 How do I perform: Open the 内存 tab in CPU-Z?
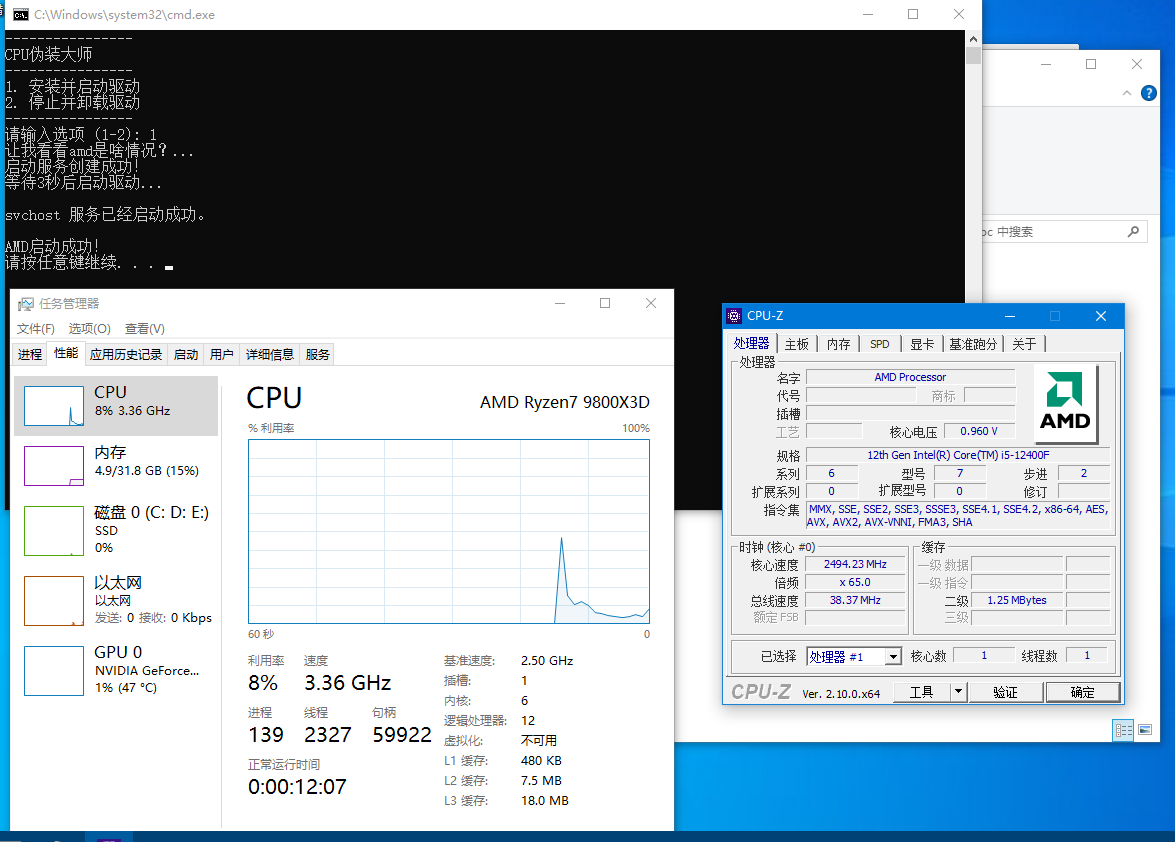(x=839, y=344)
